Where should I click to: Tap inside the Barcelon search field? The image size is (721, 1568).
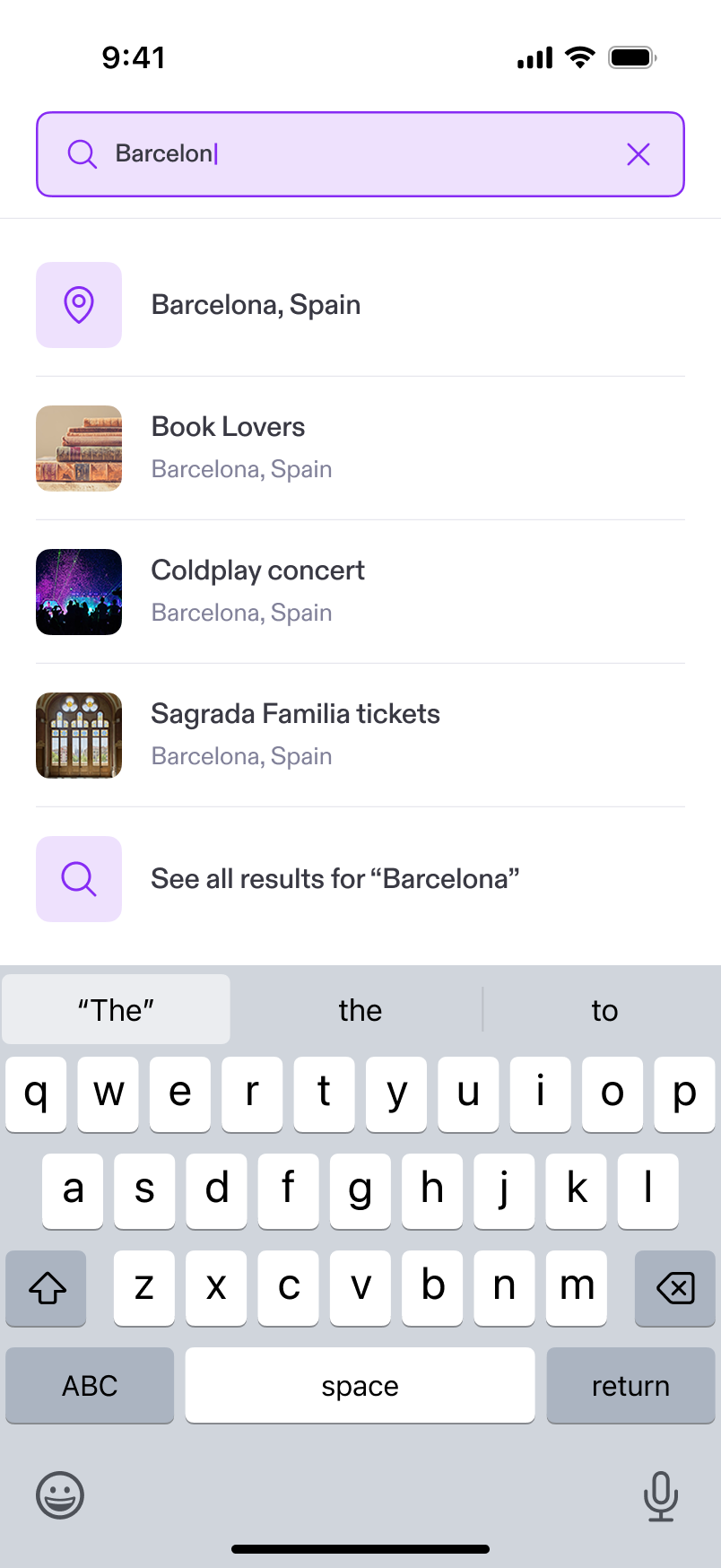359,154
